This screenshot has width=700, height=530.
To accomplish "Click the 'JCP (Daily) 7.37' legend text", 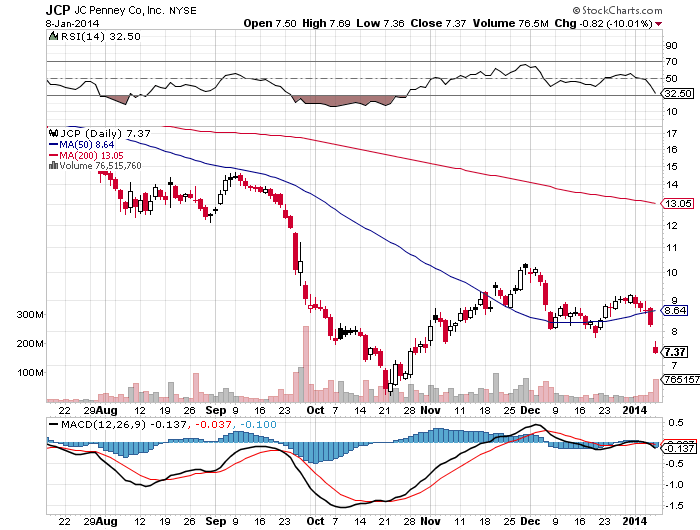I will pos(105,134).
